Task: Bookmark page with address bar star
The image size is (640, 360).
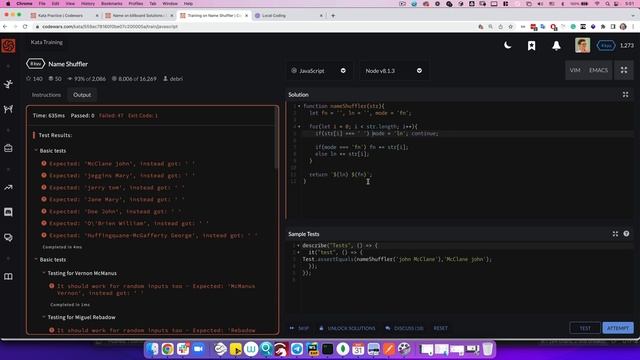Action: [x=510, y=27]
